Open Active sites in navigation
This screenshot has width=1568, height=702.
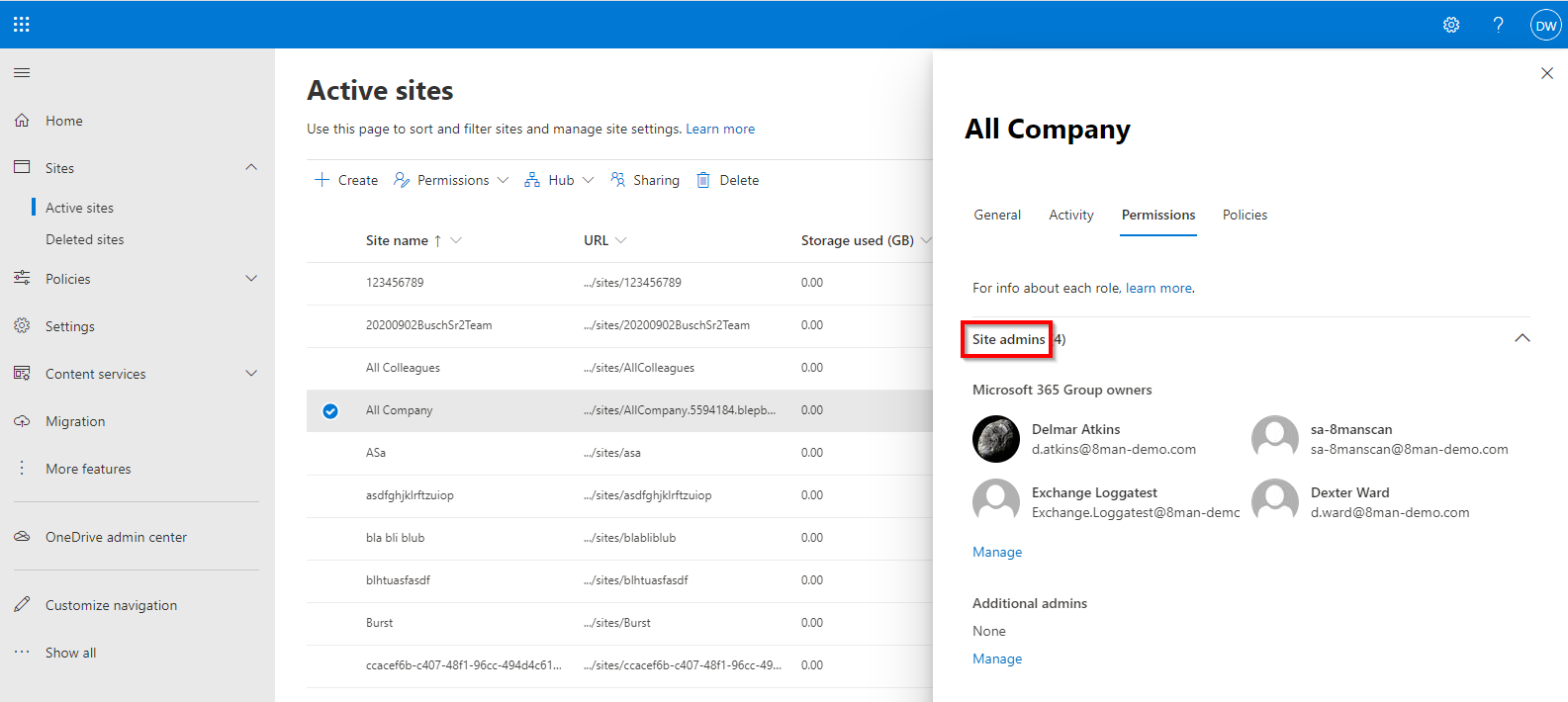click(79, 208)
